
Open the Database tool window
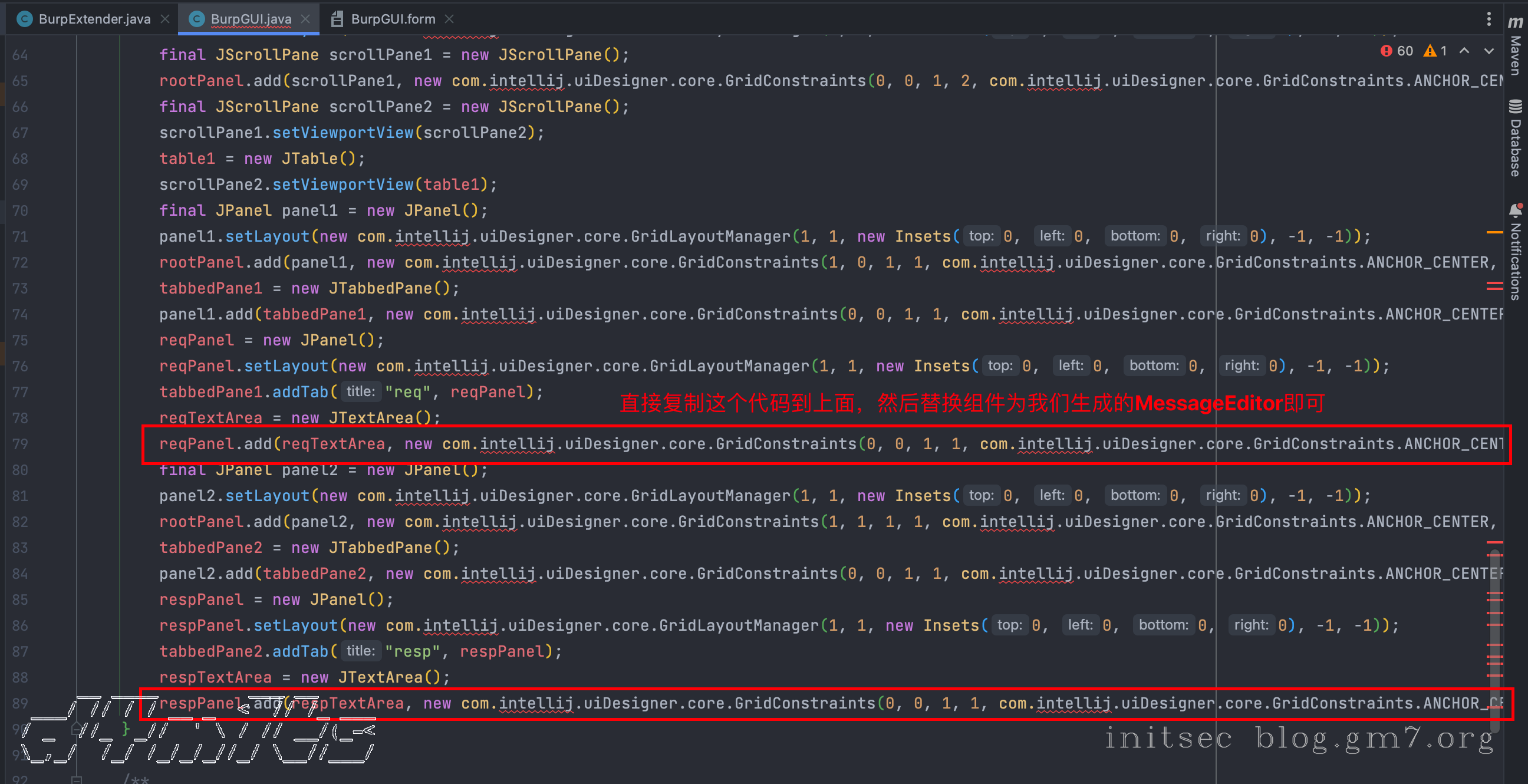(1515, 139)
